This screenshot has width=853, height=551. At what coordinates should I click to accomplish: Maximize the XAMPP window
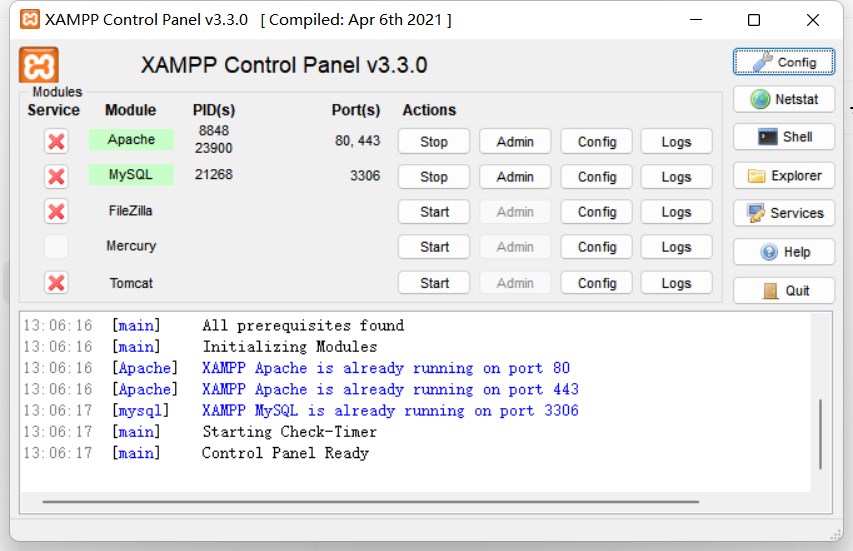[754, 20]
